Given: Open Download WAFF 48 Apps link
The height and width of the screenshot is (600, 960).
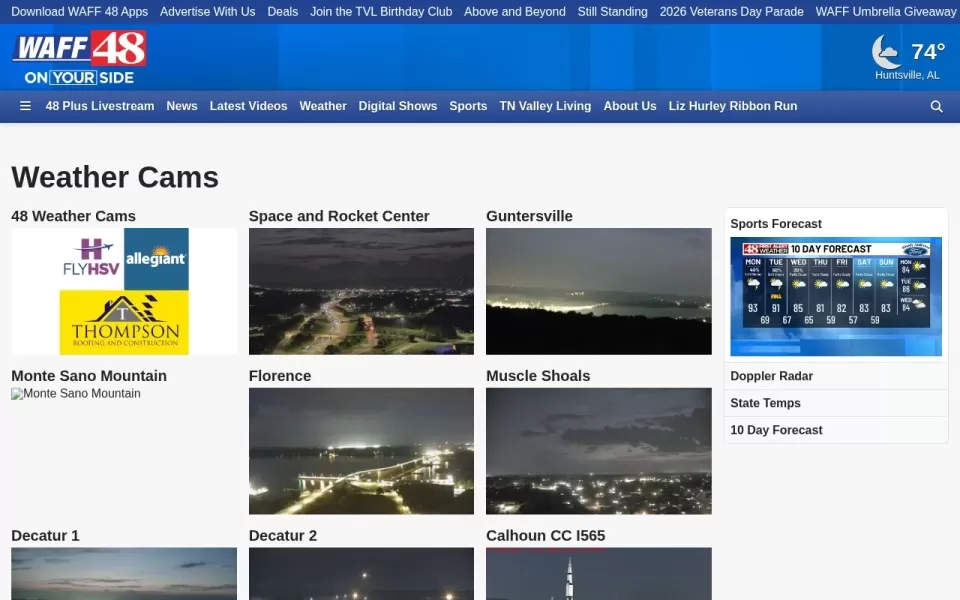Looking at the screenshot, I should (x=80, y=12).
